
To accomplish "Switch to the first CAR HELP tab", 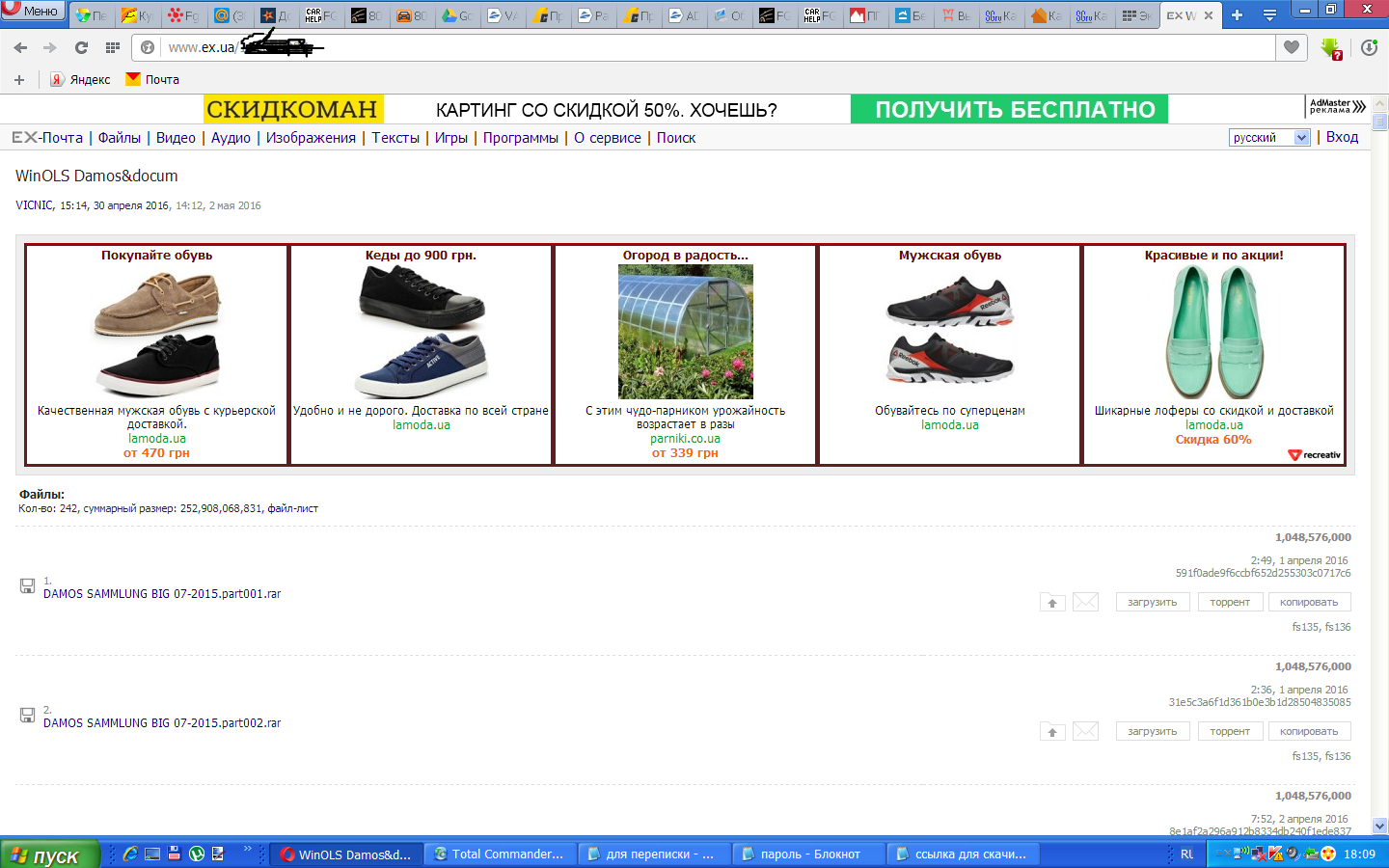I will [x=321, y=15].
